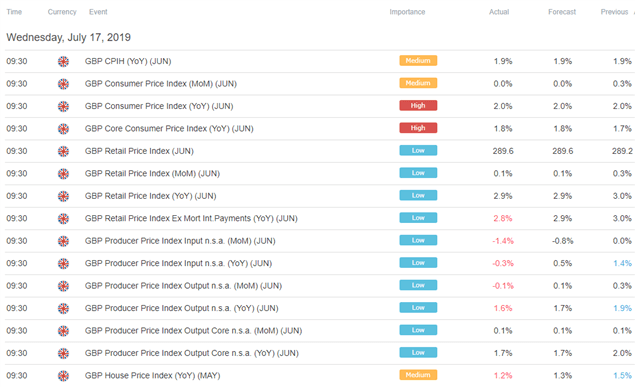The width and height of the screenshot is (635, 387).
Task: Click actual value 2.8% in Ex Mort row
Action: (503, 219)
